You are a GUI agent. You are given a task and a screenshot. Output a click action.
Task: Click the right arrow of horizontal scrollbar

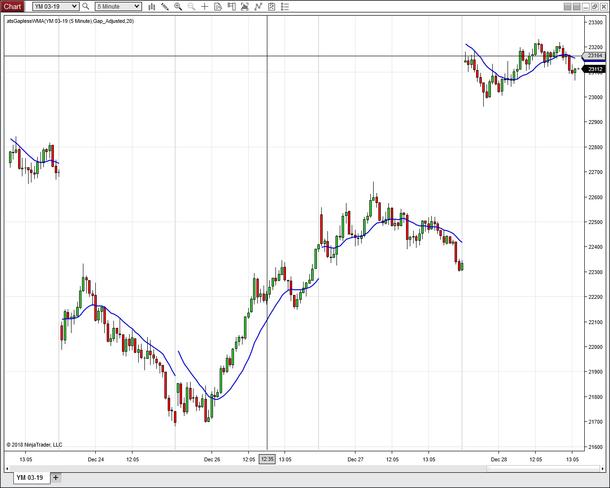click(603, 469)
